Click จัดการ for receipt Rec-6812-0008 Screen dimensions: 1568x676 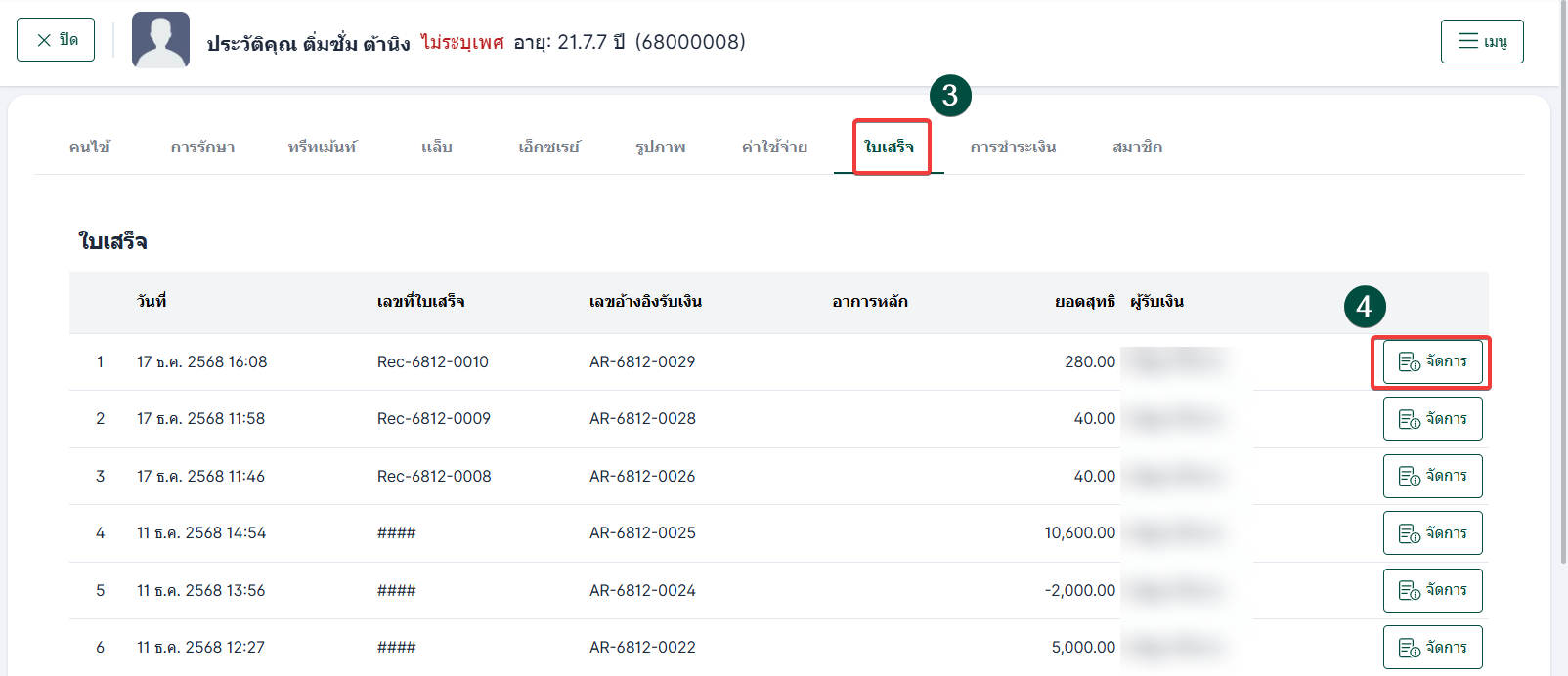click(x=1432, y=476)
